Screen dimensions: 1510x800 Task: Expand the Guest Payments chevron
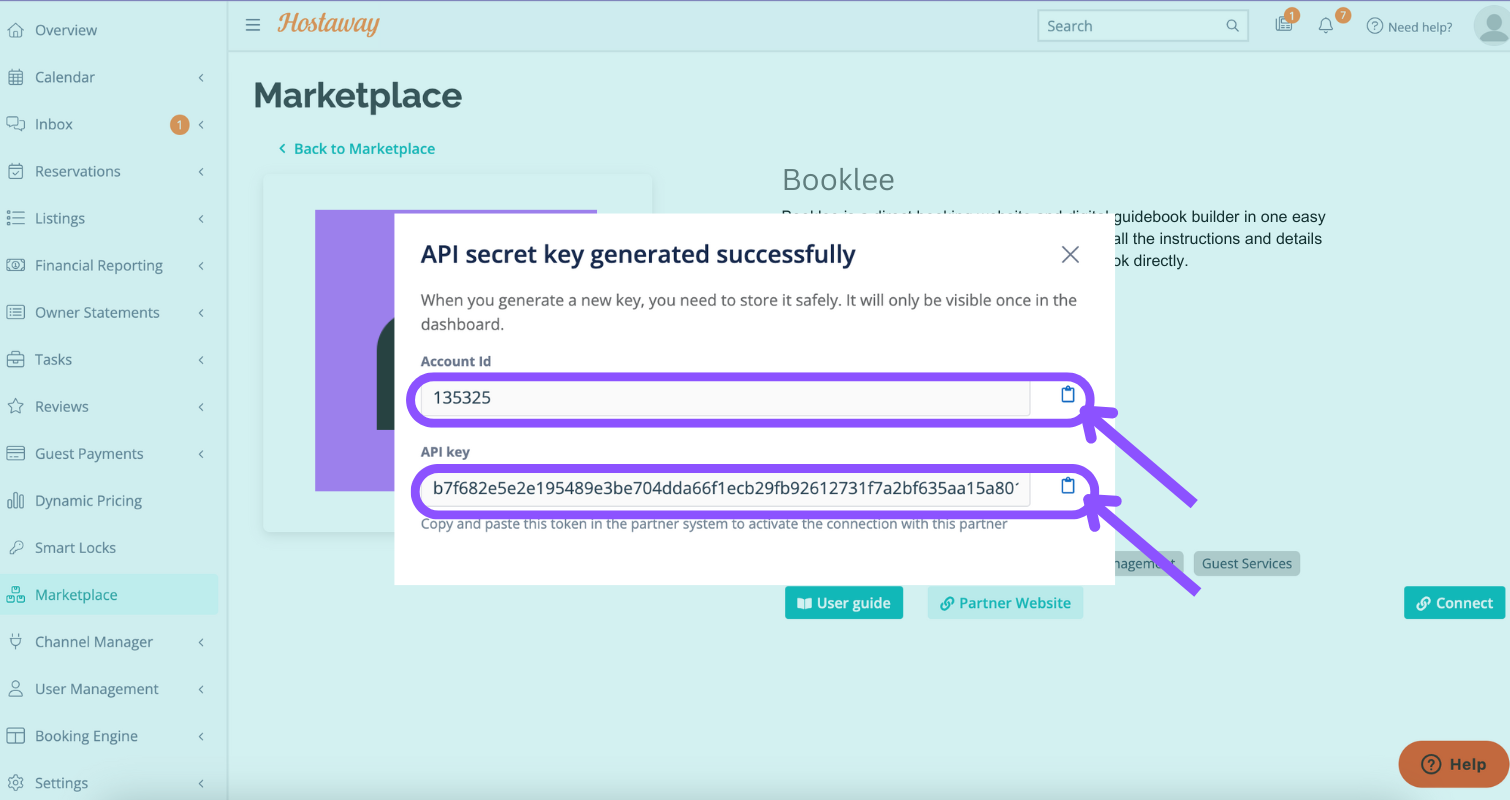tap(201, 453)
